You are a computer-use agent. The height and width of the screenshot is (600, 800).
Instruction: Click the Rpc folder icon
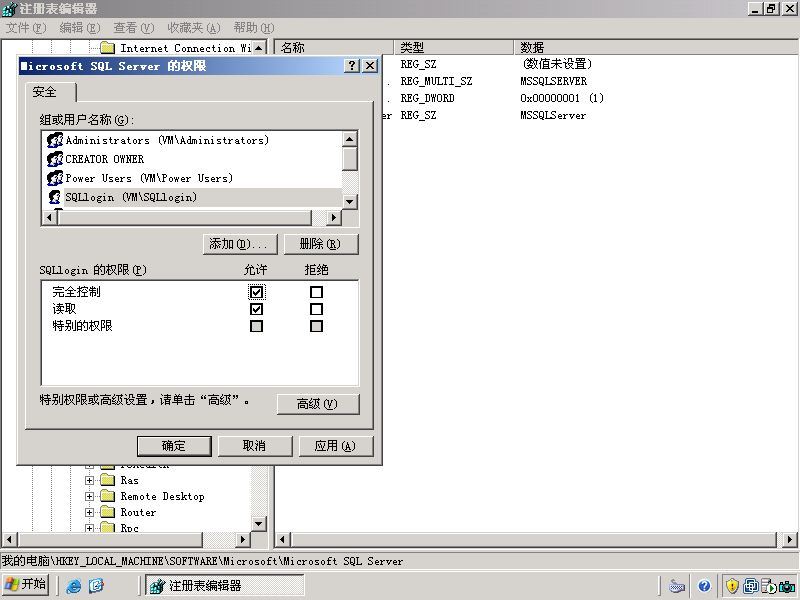point(107,528)
